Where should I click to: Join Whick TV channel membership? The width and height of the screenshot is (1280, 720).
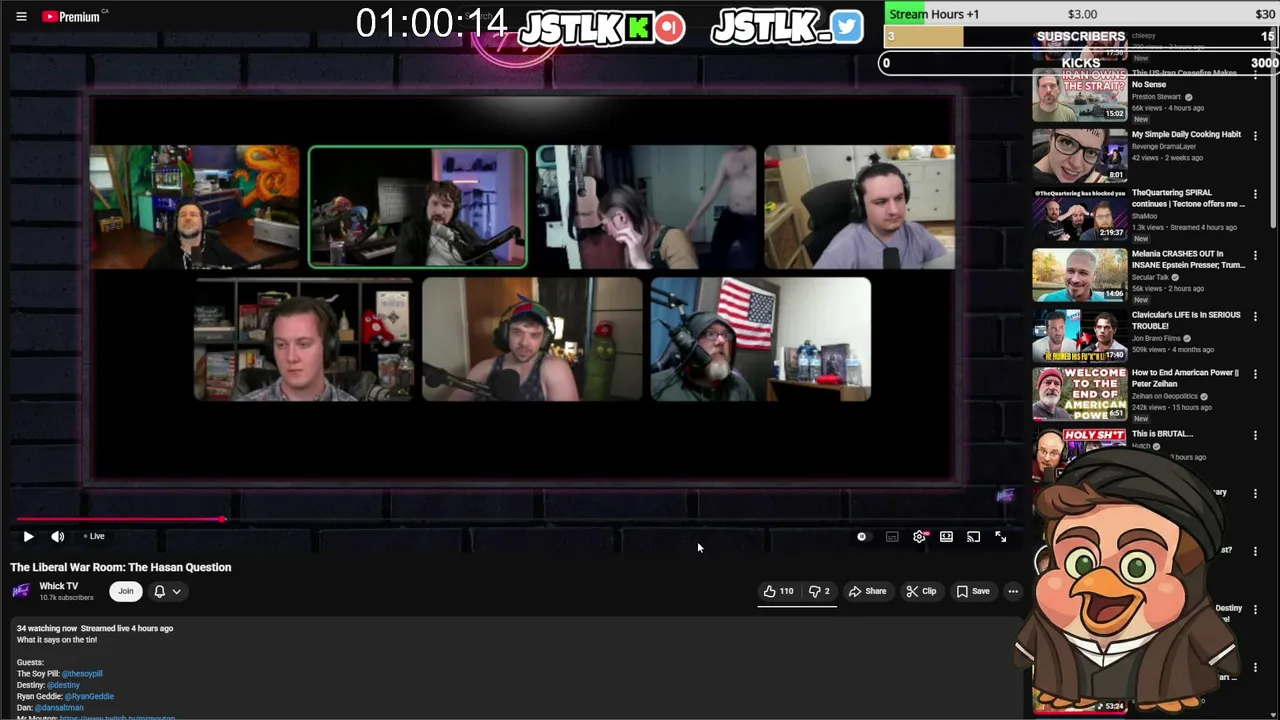126,591
